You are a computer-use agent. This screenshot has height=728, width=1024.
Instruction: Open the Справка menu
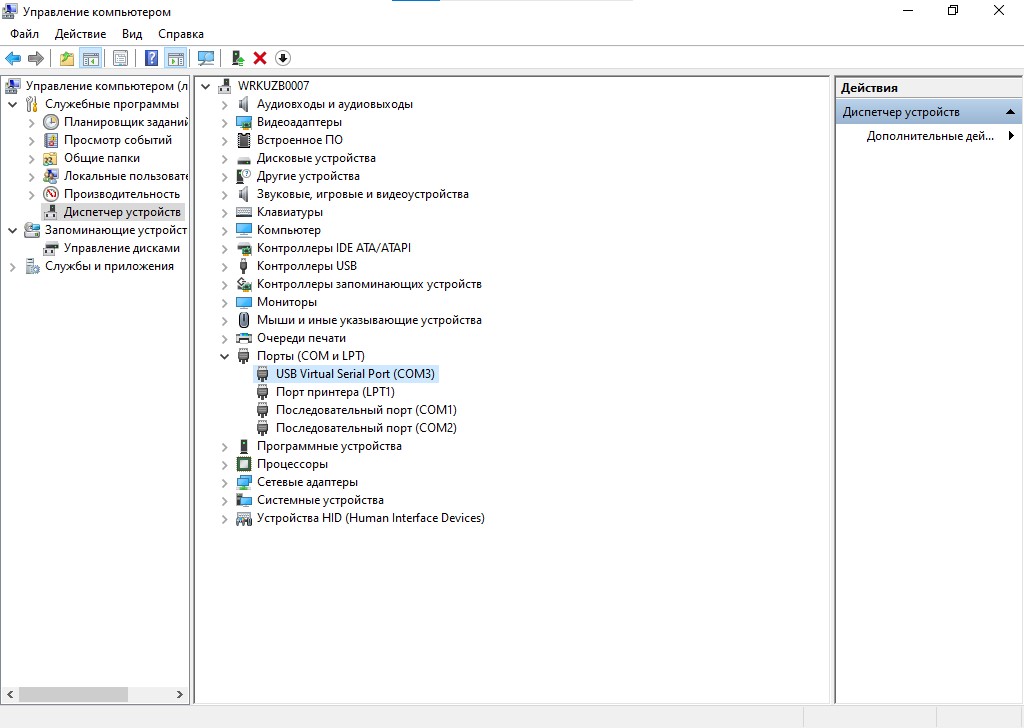180,34
